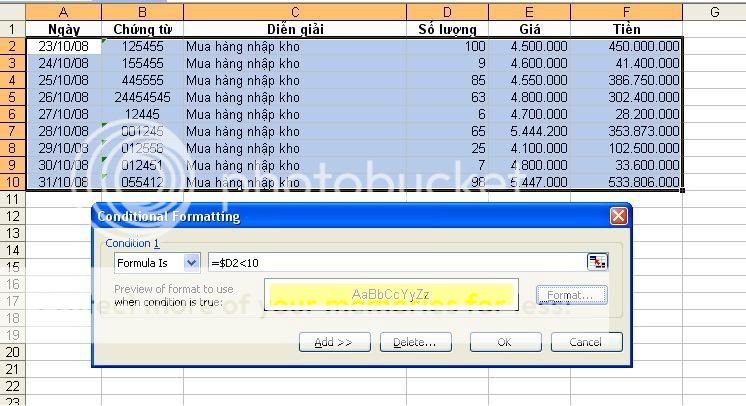Image resolution: width=746 pixels, height=406 pixels.
Task: Select row 1 header
Action: click(12, 29)
